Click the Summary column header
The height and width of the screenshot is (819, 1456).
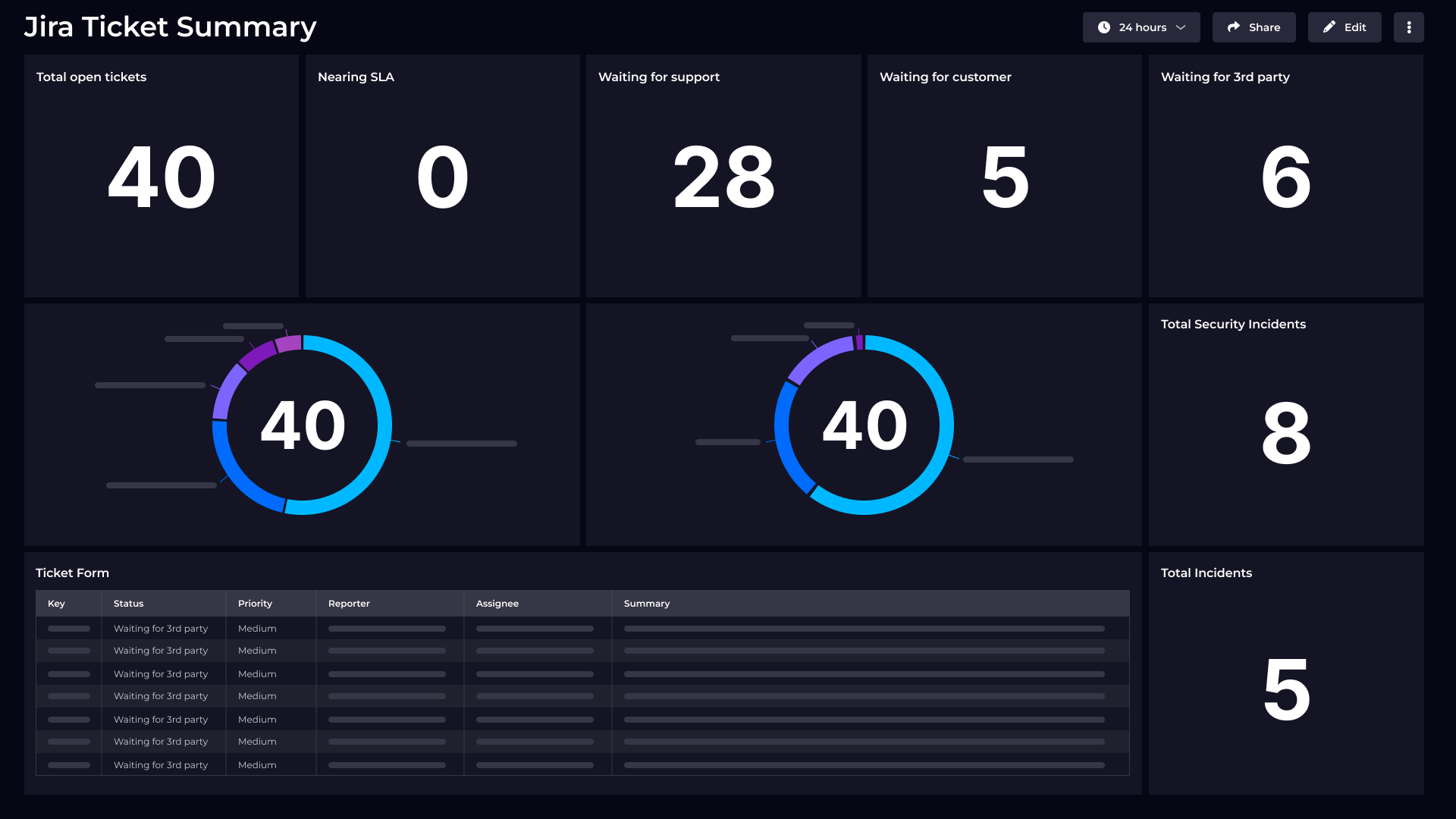tap(647, 604)
